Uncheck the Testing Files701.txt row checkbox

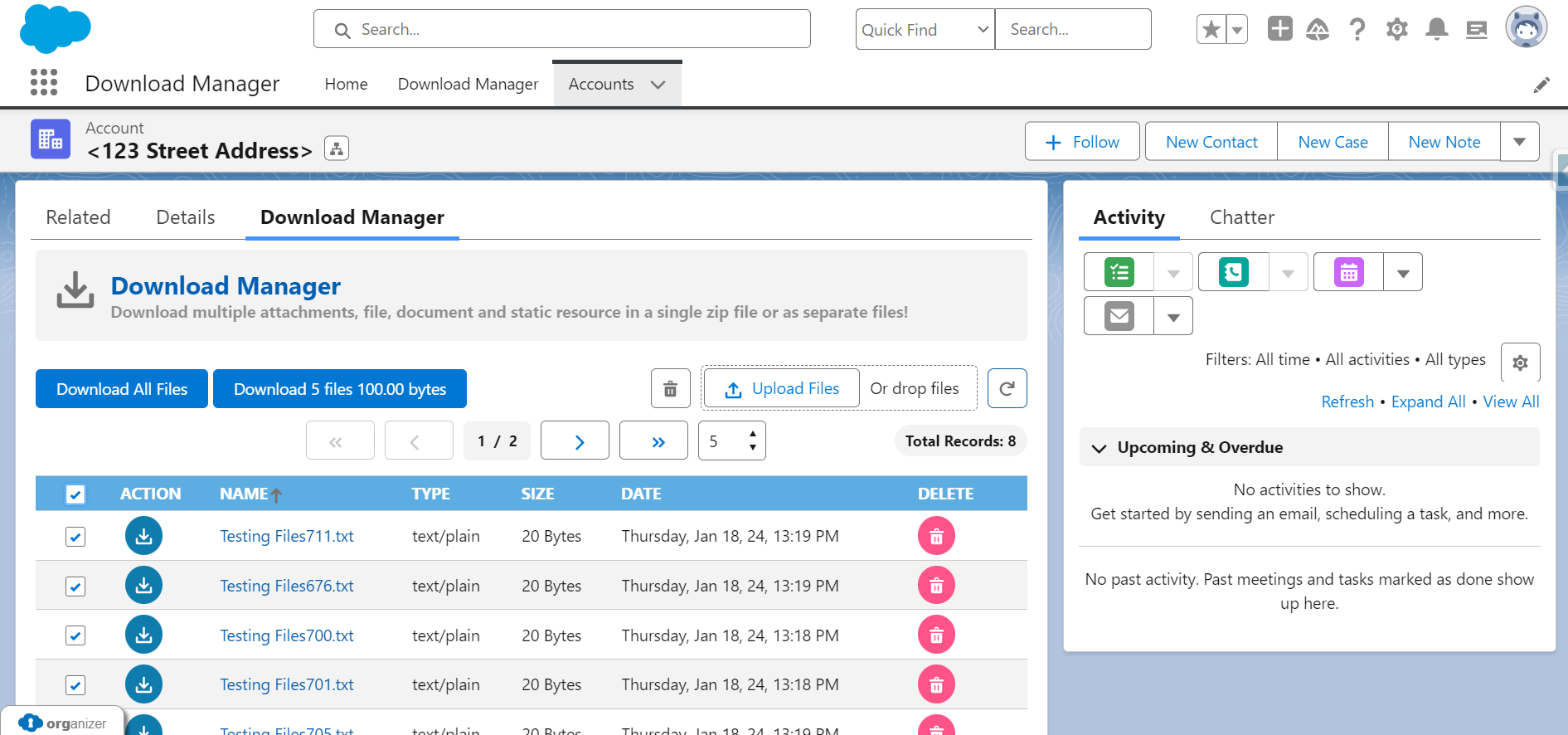click(75, 685)
